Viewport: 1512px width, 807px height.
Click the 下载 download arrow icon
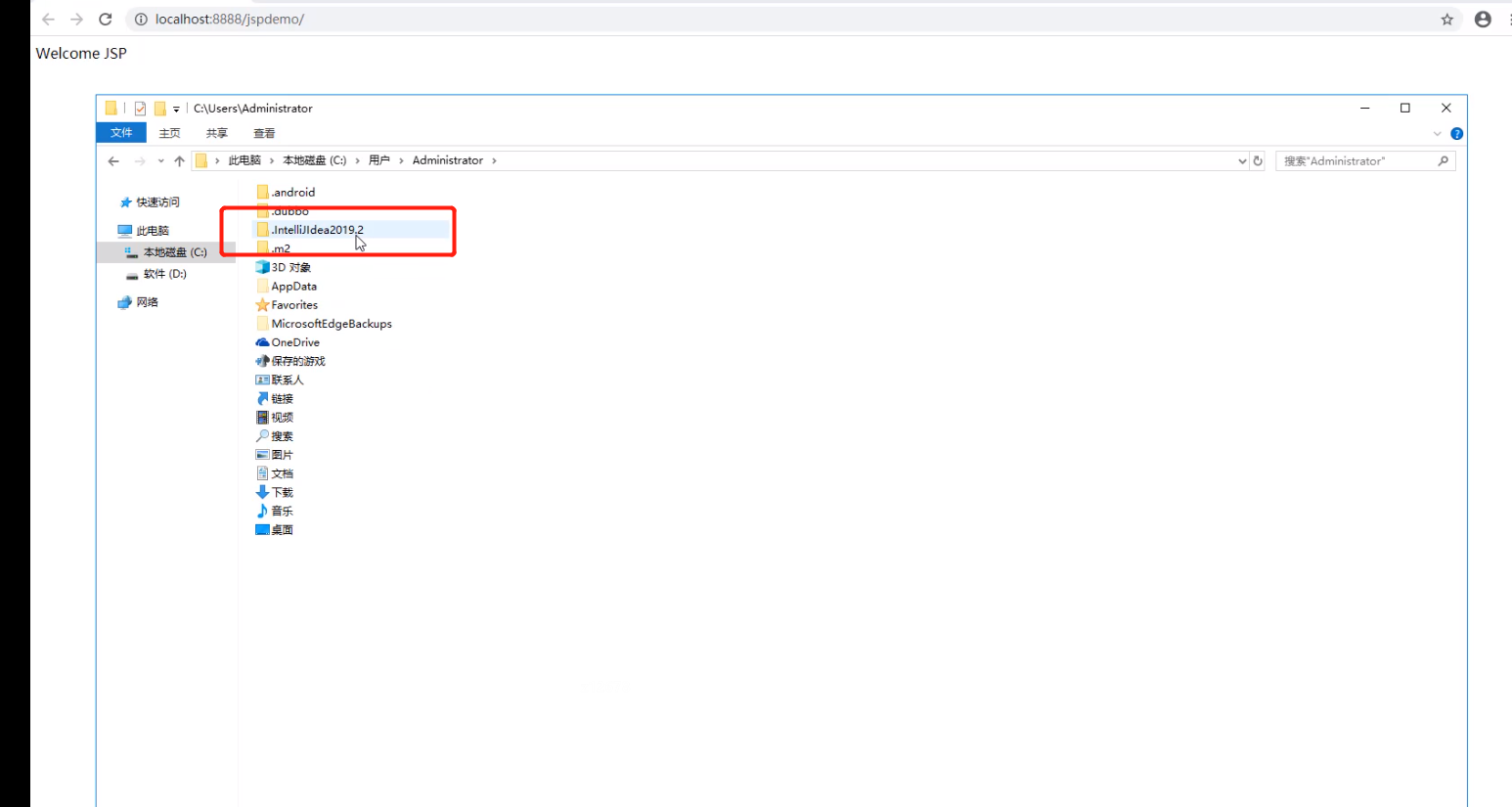tap(262, 492)
